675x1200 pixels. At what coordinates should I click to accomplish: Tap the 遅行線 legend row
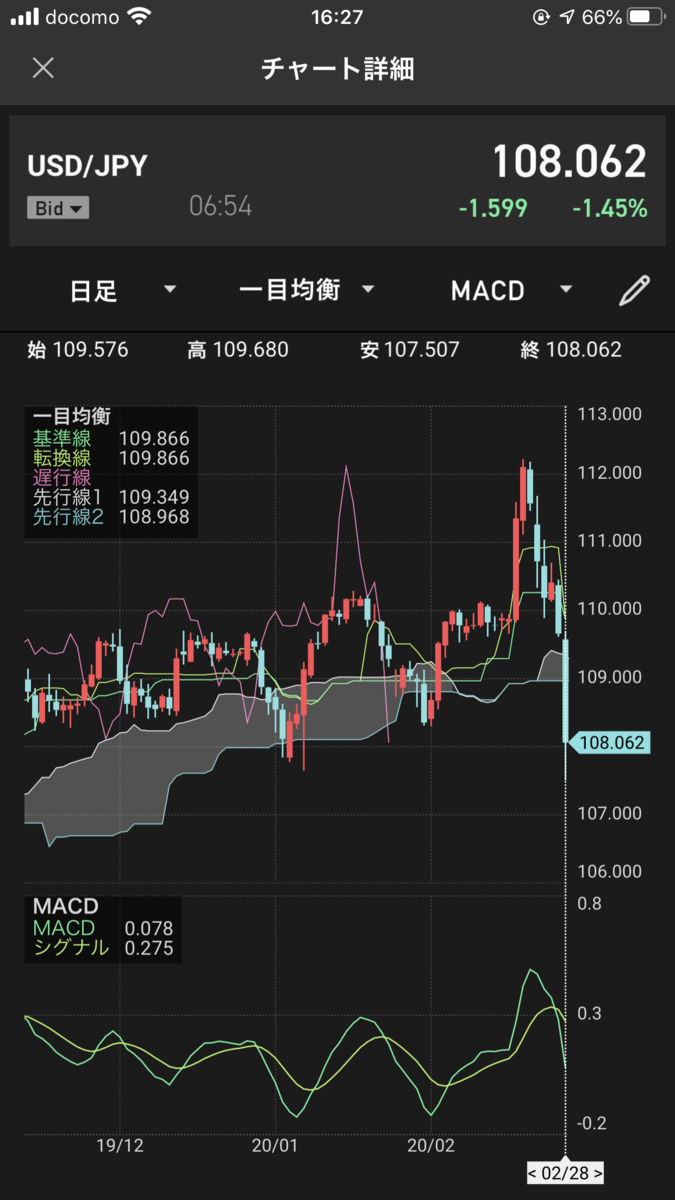pyautogui.click(x=62, y=477)
